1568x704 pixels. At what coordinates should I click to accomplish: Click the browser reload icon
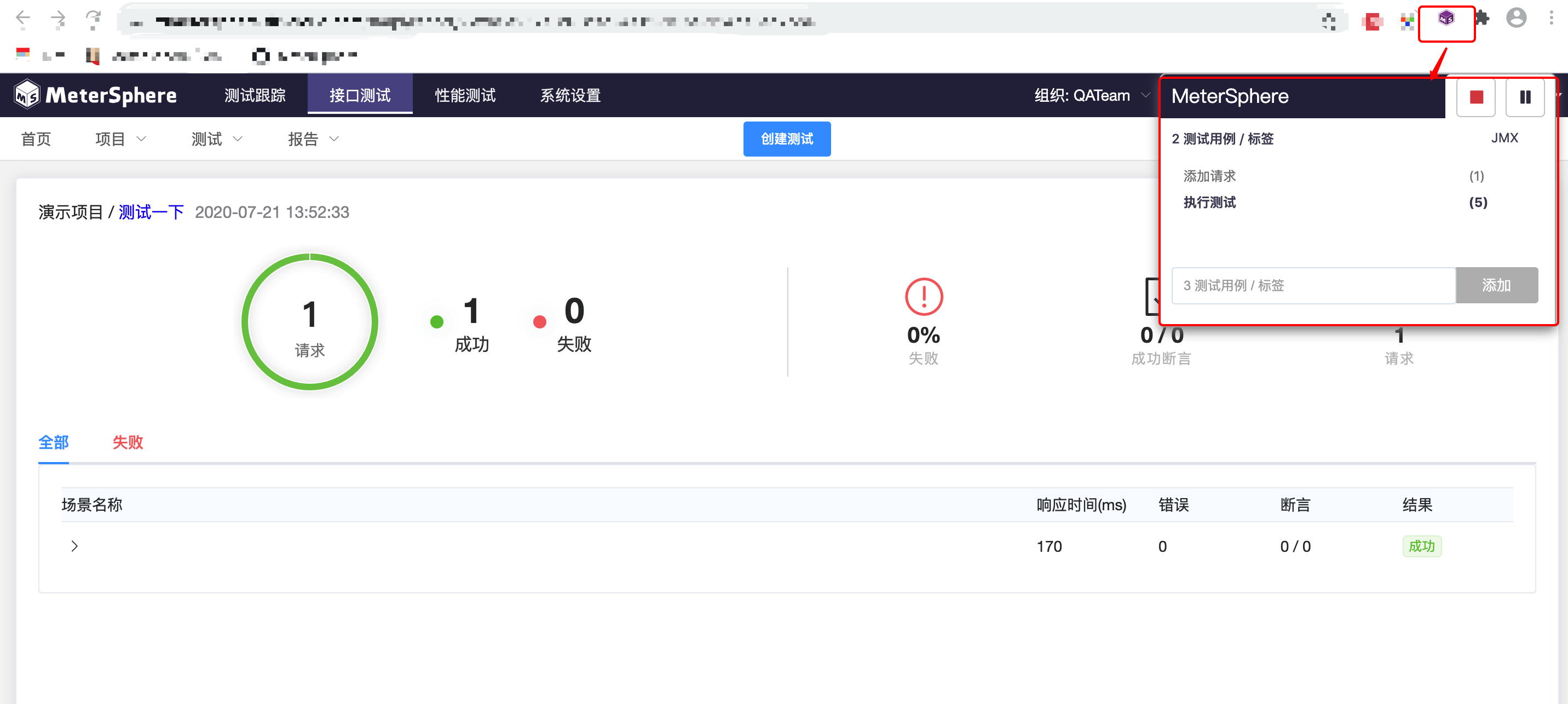coord(93,19)
